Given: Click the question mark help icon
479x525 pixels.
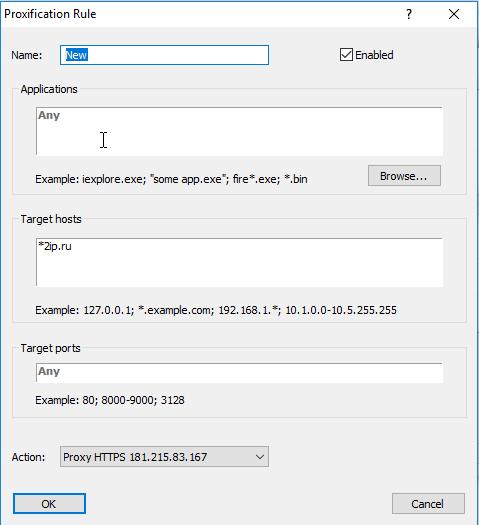Looking at the screenshot, I should [x=409, y=14].
